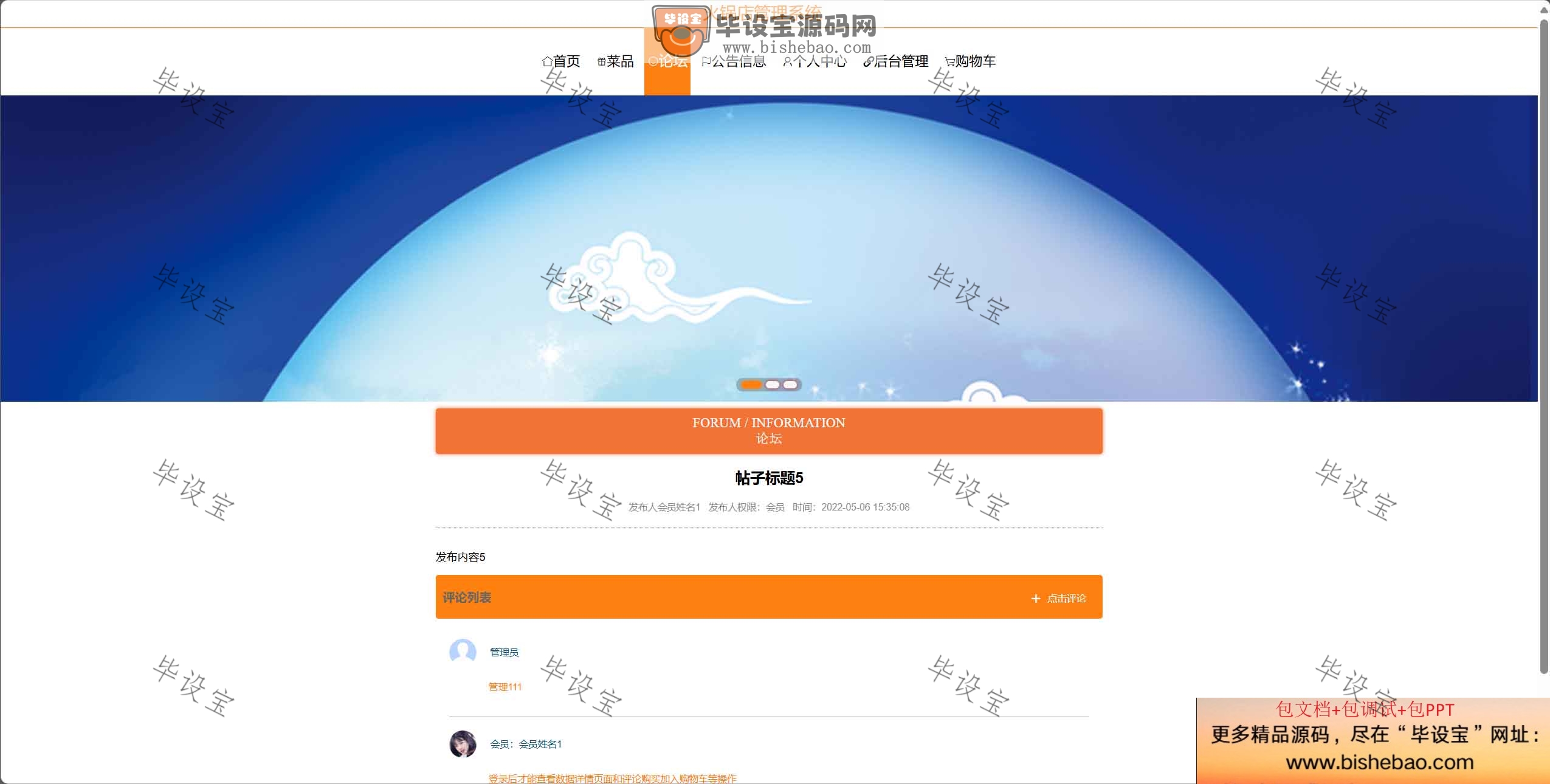
Task: Select the second carousel indicator dot
Action: click(x=773, y=385)
